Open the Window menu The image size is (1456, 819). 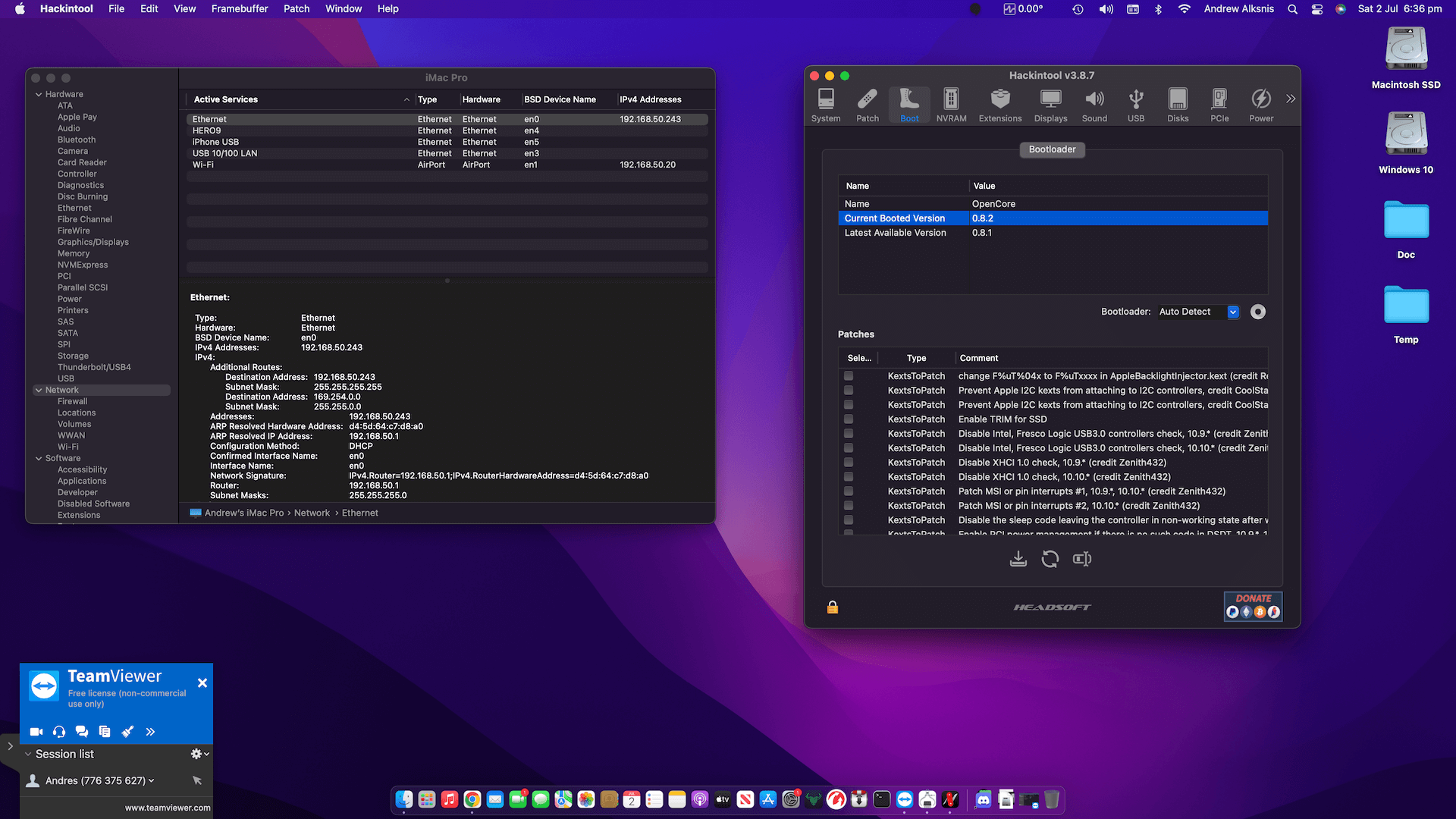click(x=344, y=9)
